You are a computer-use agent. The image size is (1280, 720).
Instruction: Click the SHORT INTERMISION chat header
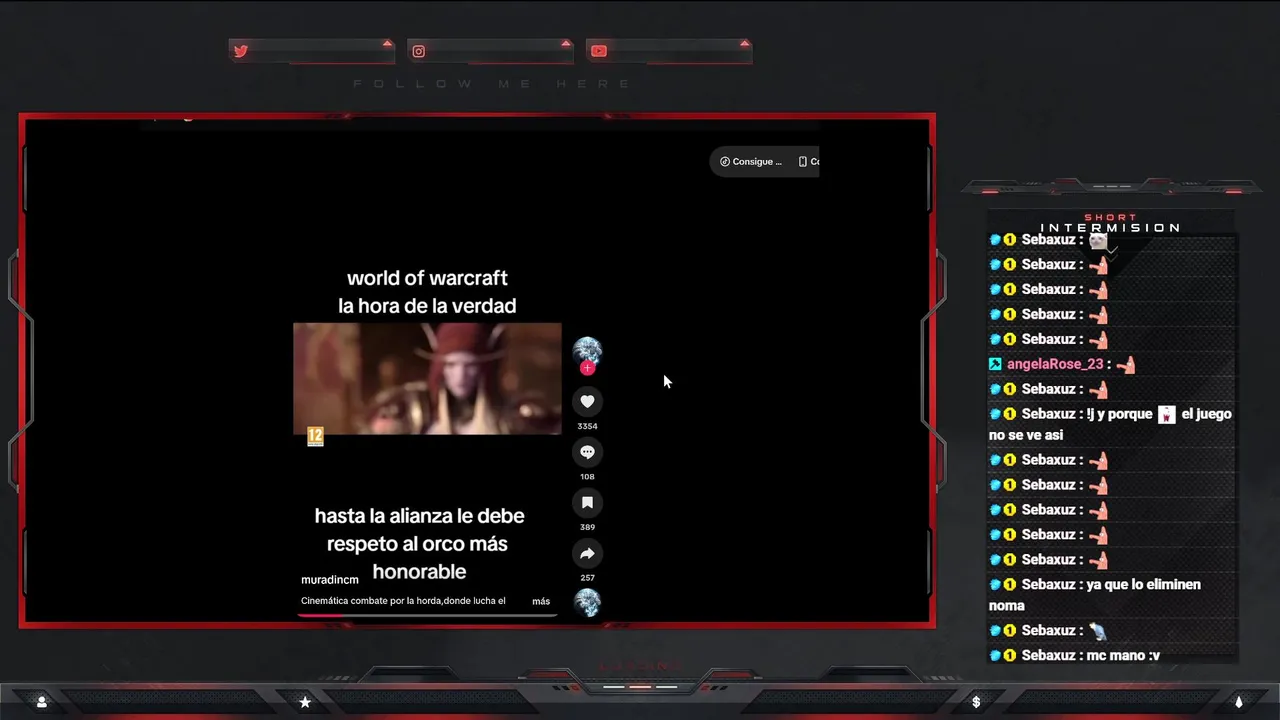1111,223
